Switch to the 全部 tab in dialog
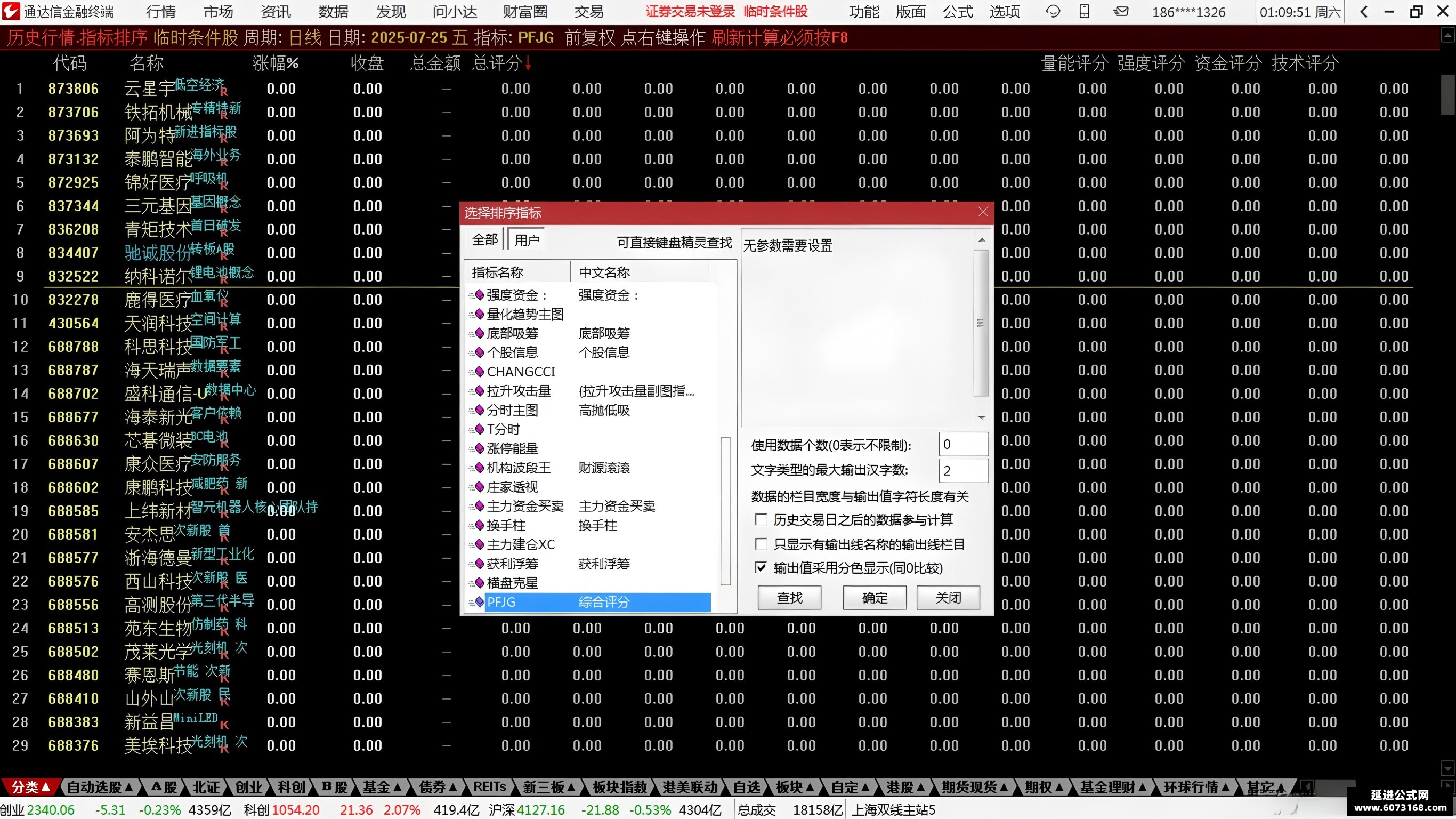 (485, 240)
